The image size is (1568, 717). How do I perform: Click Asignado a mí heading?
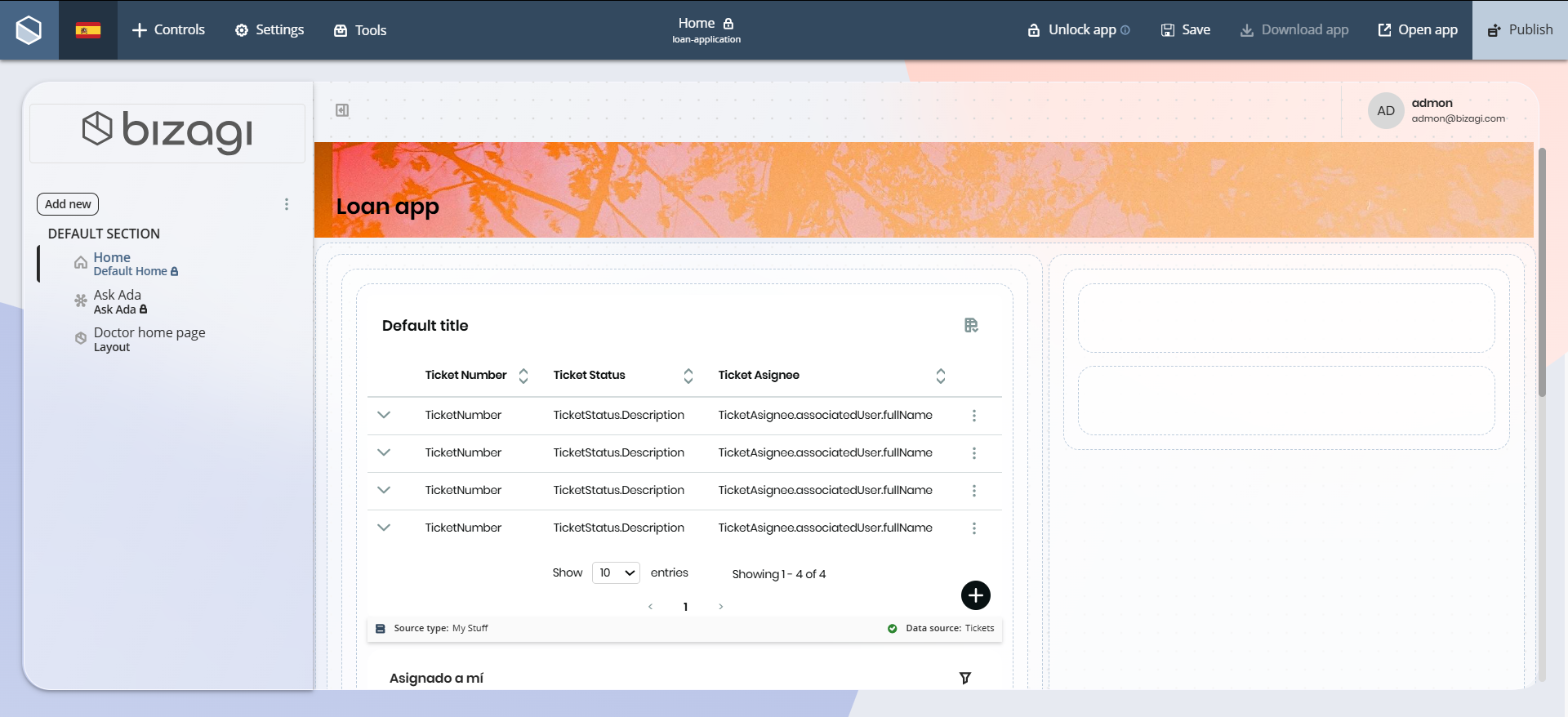click(436, 679)
